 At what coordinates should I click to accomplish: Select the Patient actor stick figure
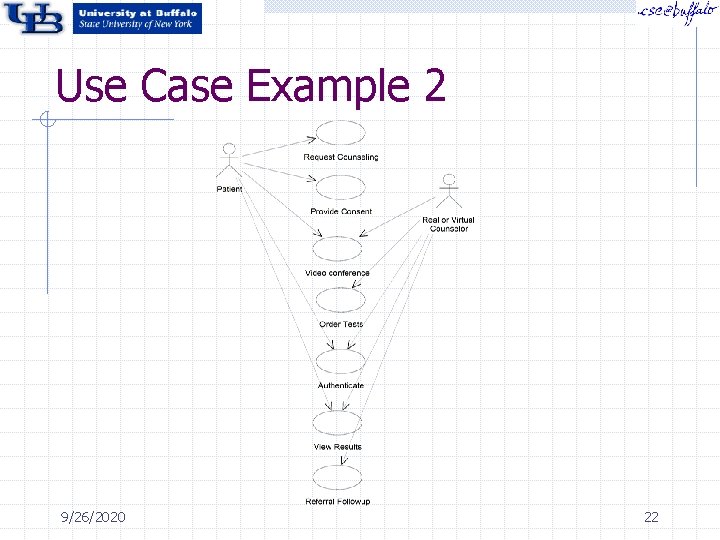229,160
